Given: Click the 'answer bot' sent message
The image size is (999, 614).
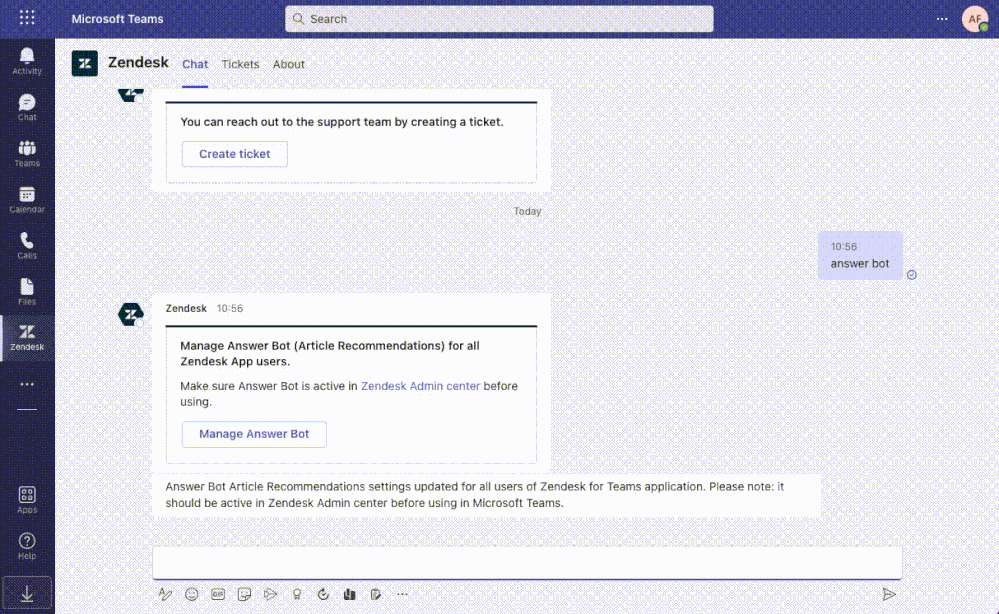Looking at the screenshot, I should point(860,256).
